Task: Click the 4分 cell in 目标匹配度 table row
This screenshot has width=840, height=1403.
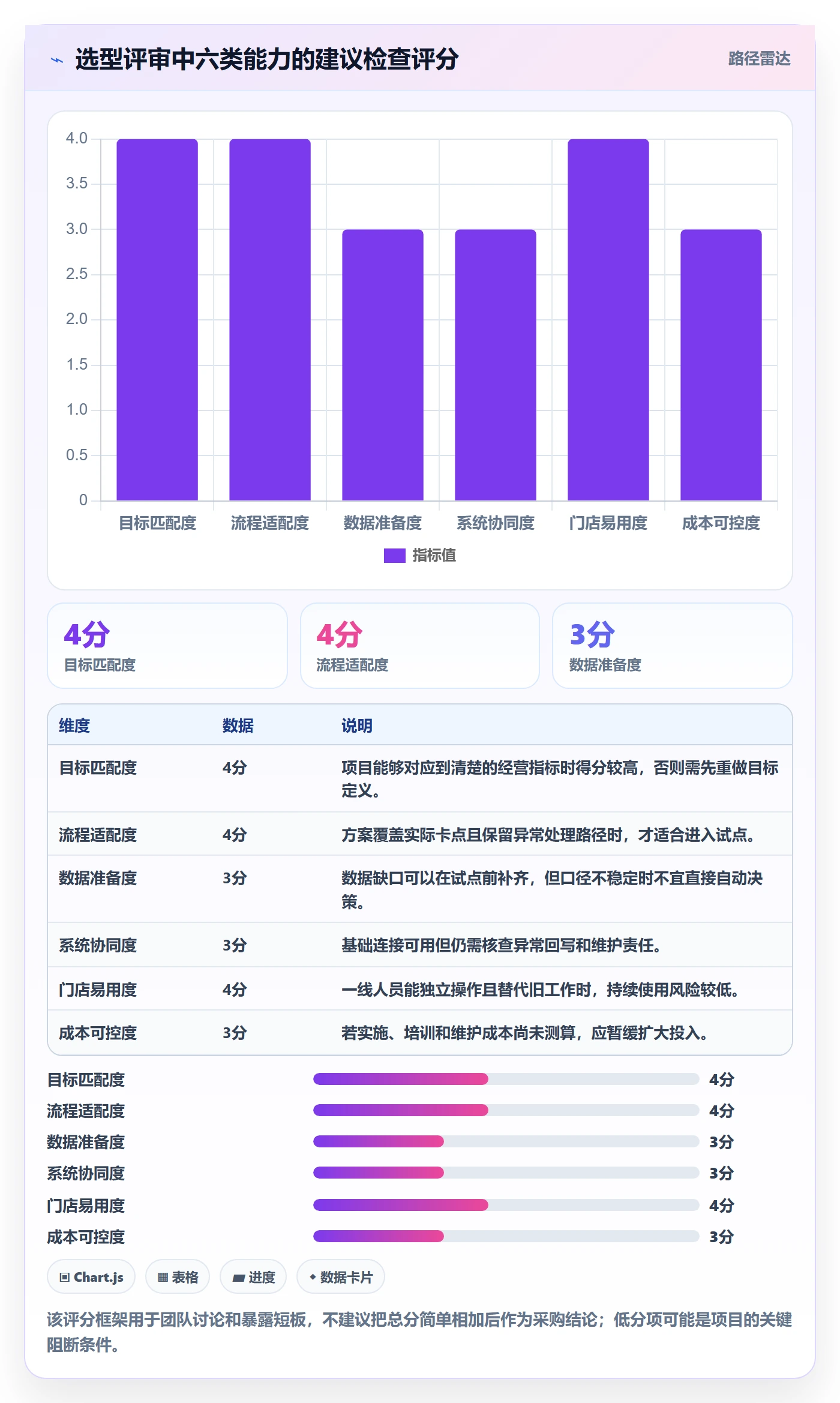Action: (x=235, y=768)
